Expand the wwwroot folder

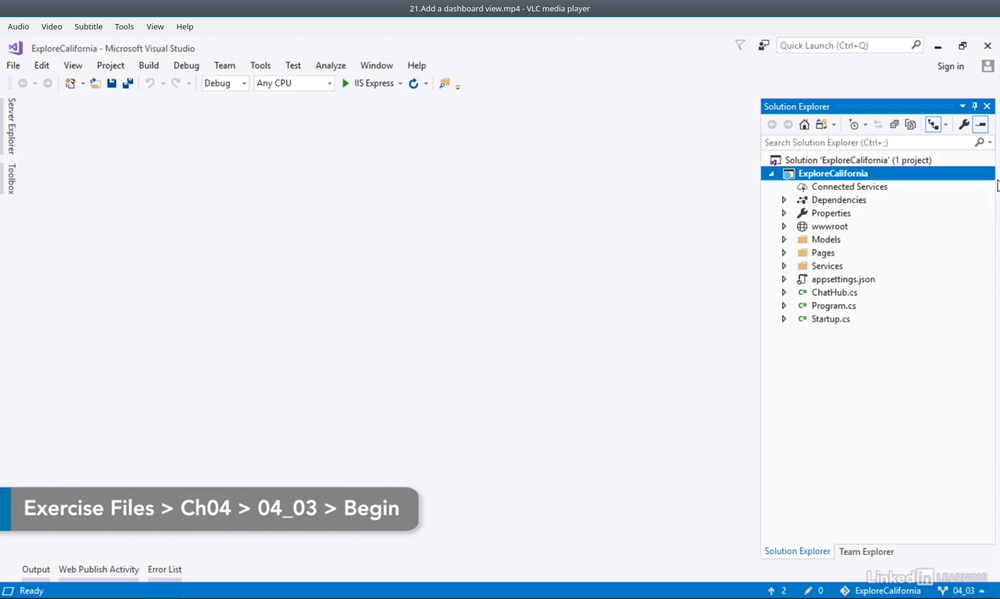tap(784, 226)
